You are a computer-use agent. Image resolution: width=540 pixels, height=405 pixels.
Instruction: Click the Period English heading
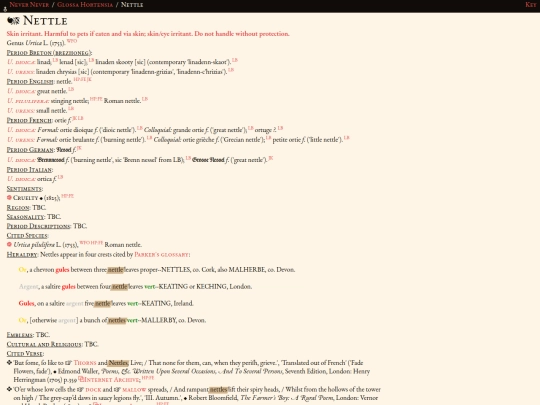tap(30, 82)
